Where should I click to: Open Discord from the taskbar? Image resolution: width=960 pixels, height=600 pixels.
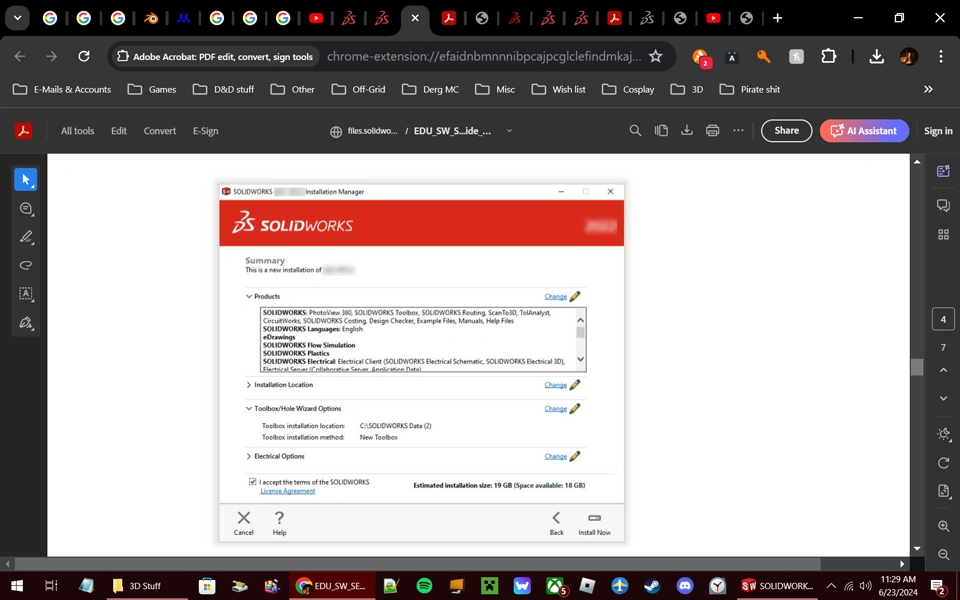(685, 586)
